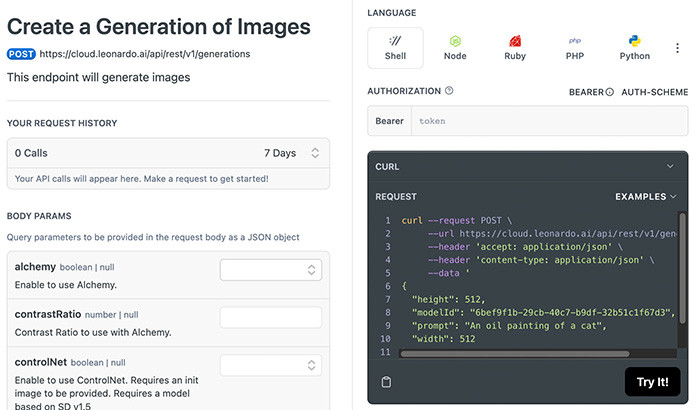Click 'Your API calls will appear here' message

coord(142,179)
